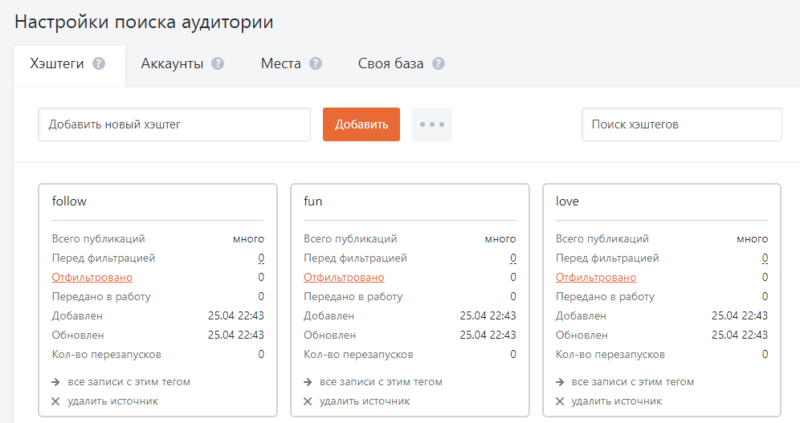Click question mark icon next to Места
800x423 pixels.
pos(316,64)
